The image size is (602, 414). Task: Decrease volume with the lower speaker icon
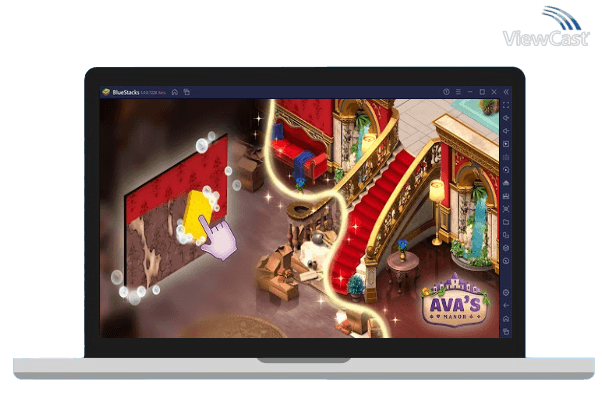[x=506, y=131]
